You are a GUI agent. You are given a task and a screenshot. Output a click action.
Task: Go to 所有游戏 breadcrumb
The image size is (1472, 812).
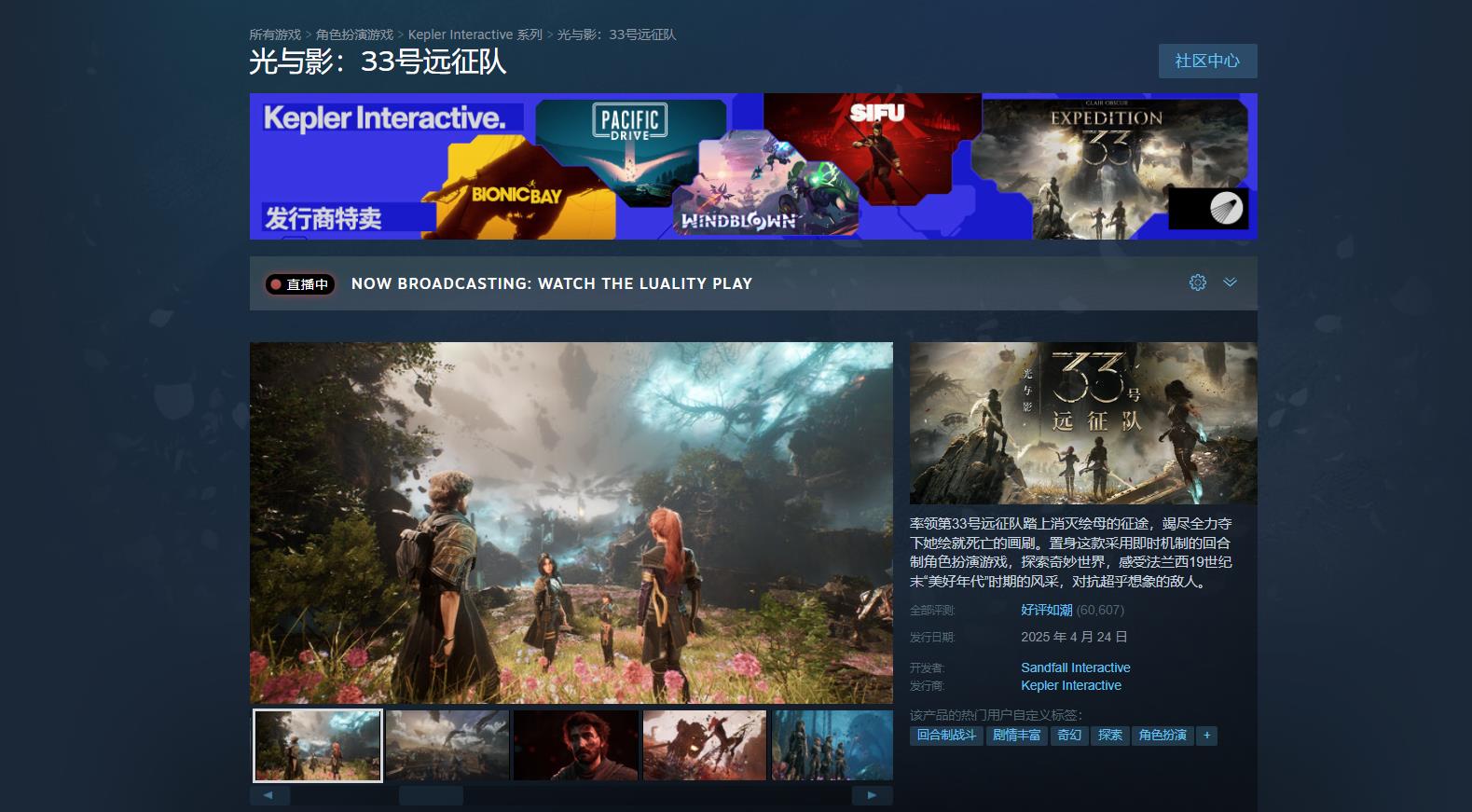point(274,34)
